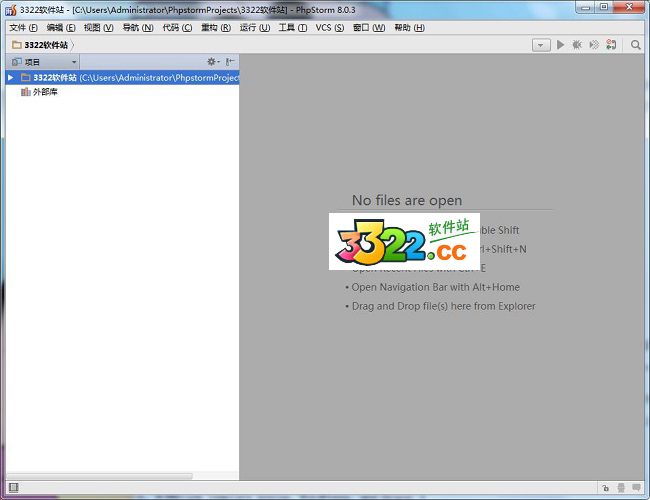The height and width of the screenshot is (500, 650).
Task: Click the notifications balloon icon in status bar
Action: point(636,488)
